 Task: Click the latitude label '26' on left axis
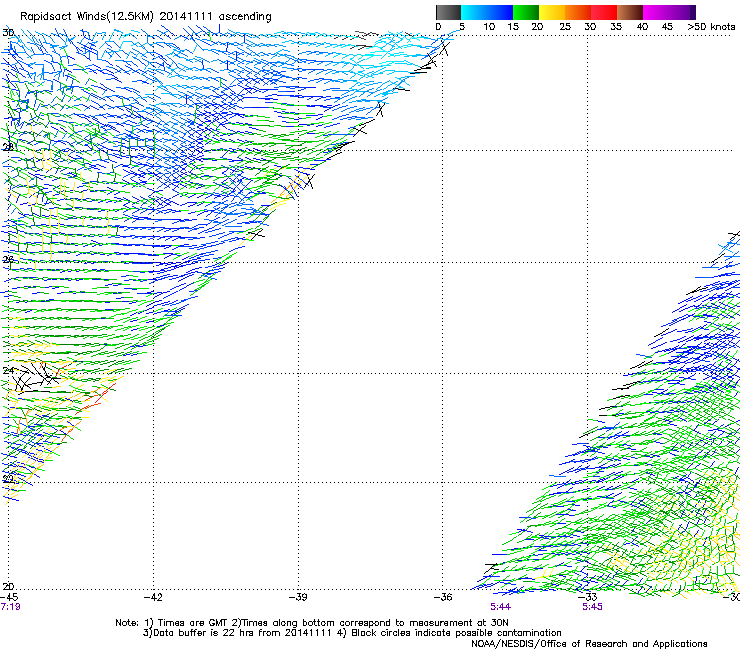(8, 259)
